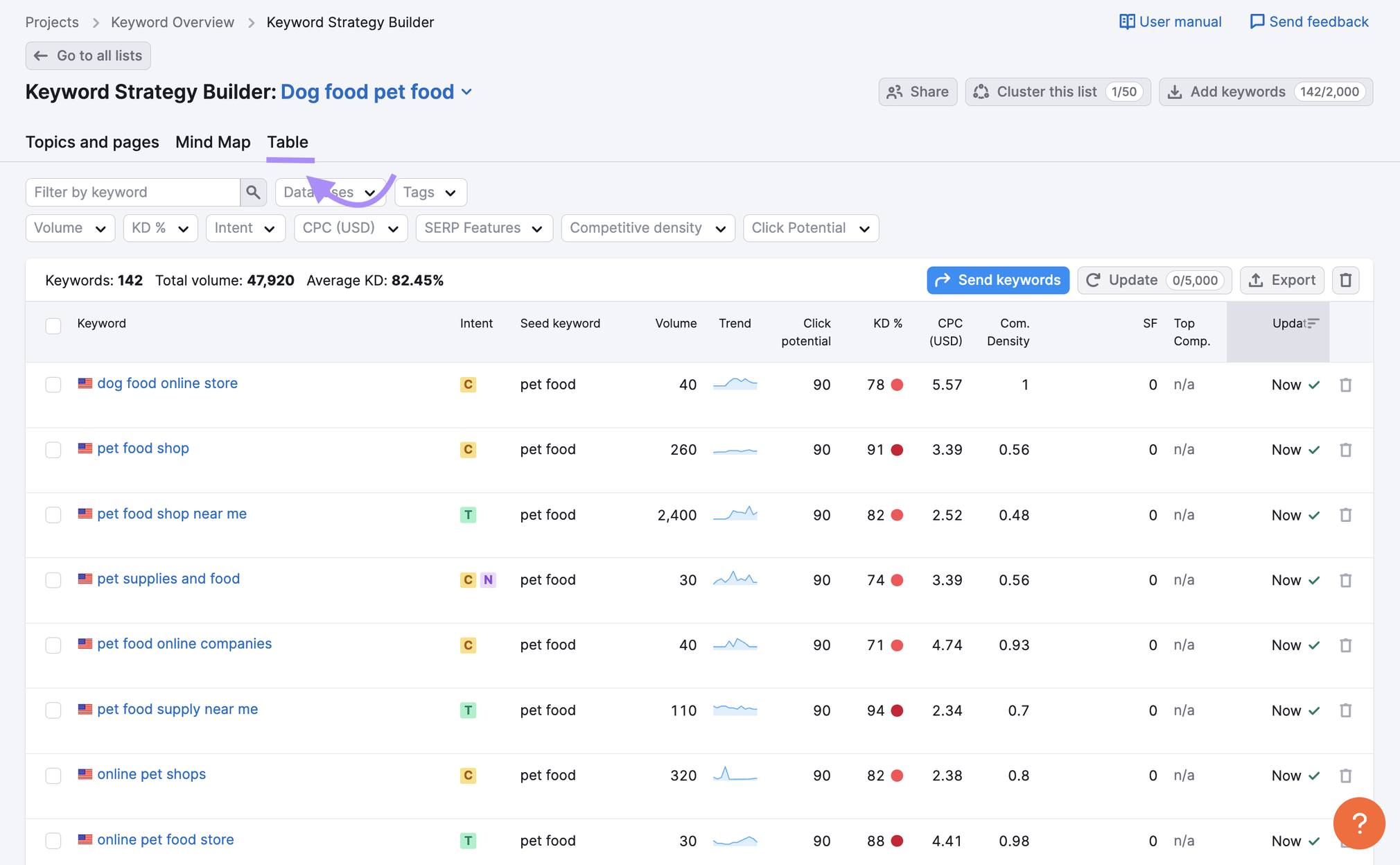1400x865 pixels.
Task: Select all keywords with header checkbox
Action: pyautogui.click(x=53, y=326)
